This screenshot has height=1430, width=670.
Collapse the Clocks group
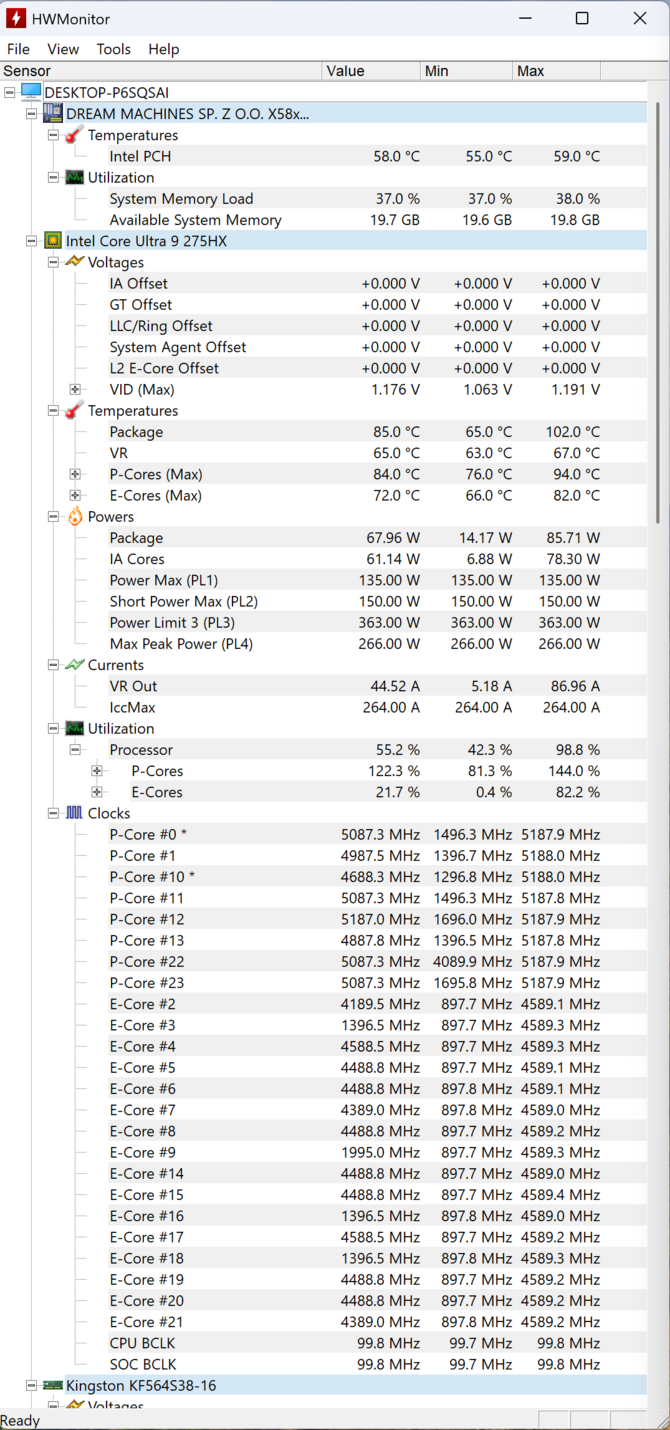[x=54, y=813]
